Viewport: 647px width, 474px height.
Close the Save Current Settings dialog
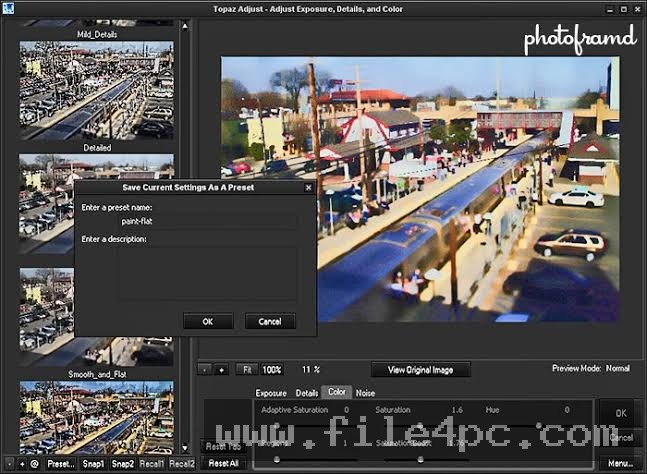308,188
